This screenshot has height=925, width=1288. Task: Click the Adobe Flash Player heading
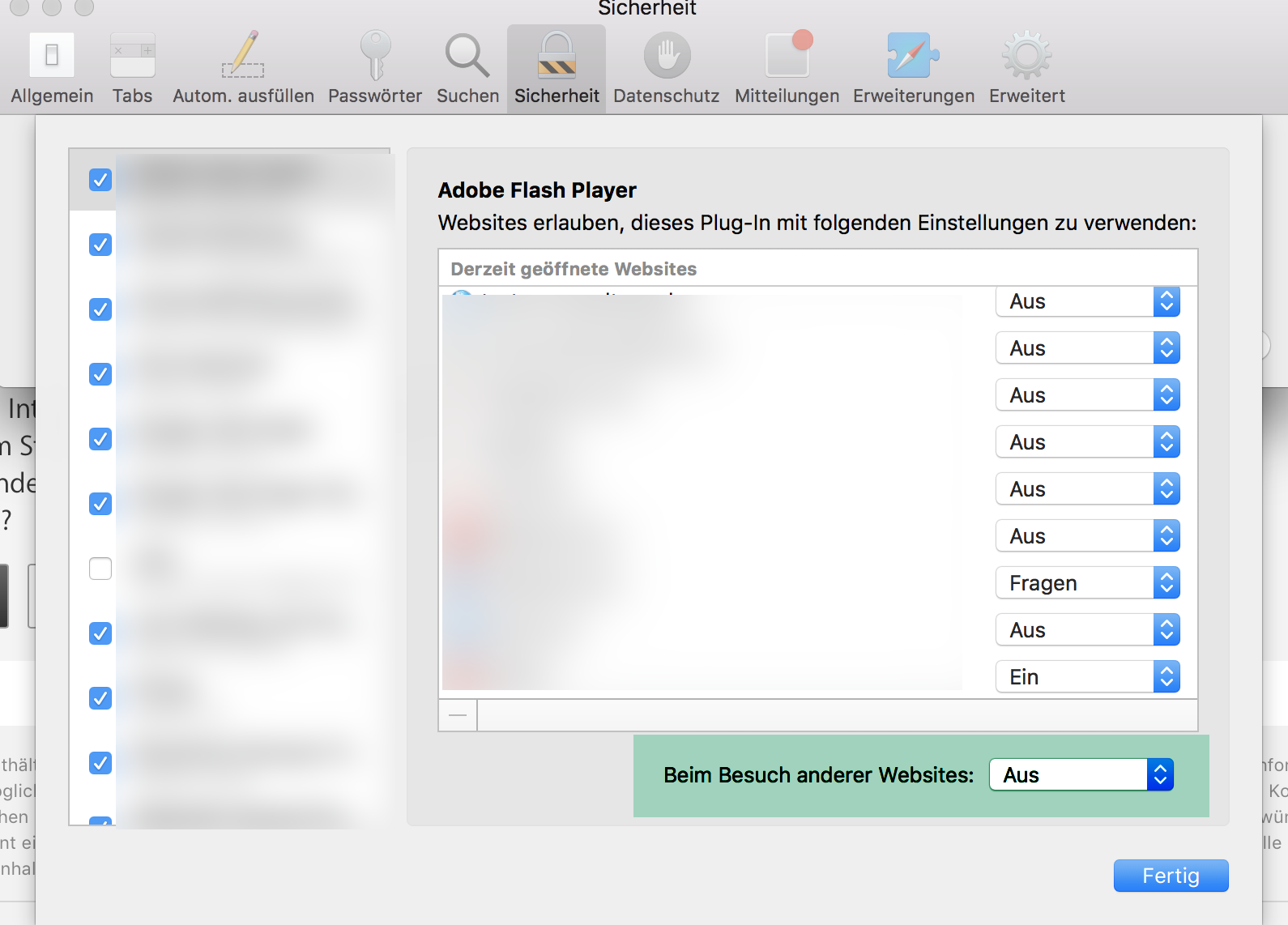pos(537,190)
